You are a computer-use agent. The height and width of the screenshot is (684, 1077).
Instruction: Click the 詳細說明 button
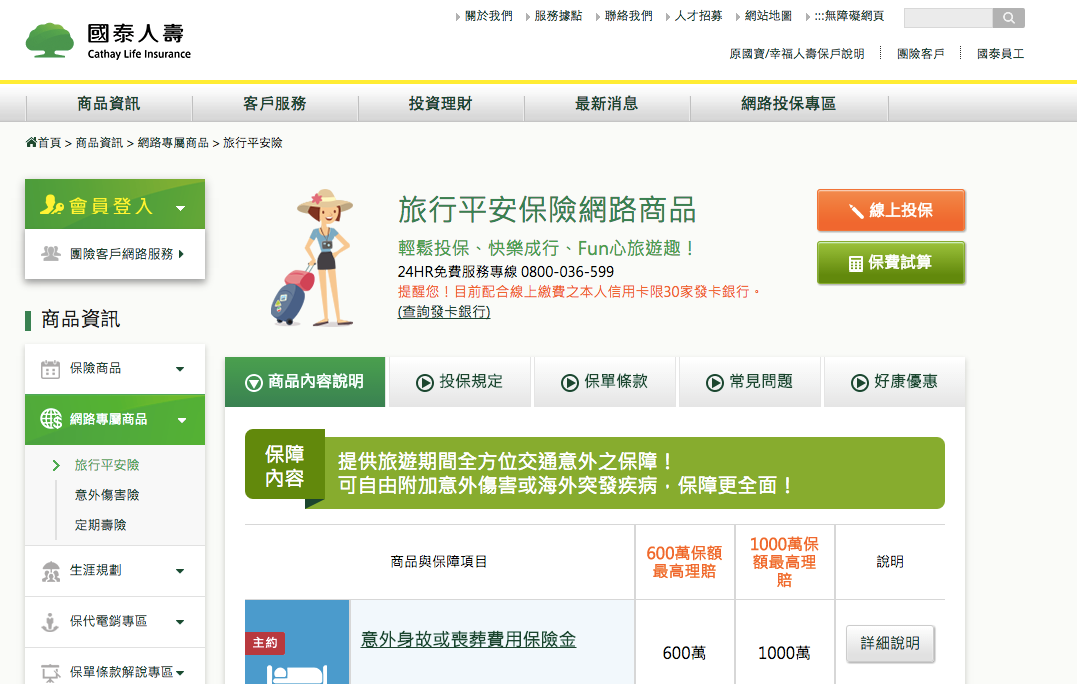click(890, 643)
